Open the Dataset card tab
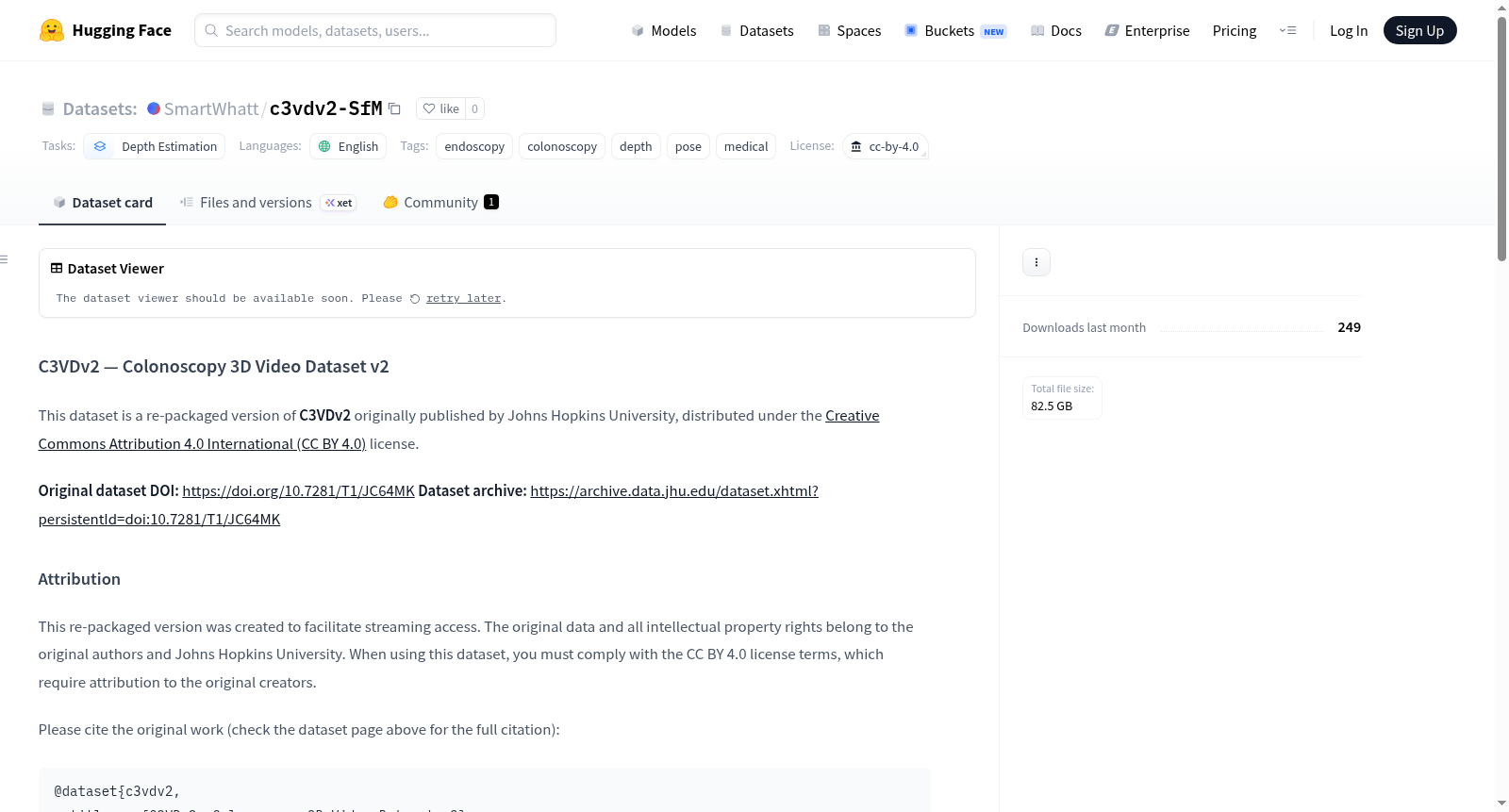The height and width of the screenshot is (812, 1509). 102,203
